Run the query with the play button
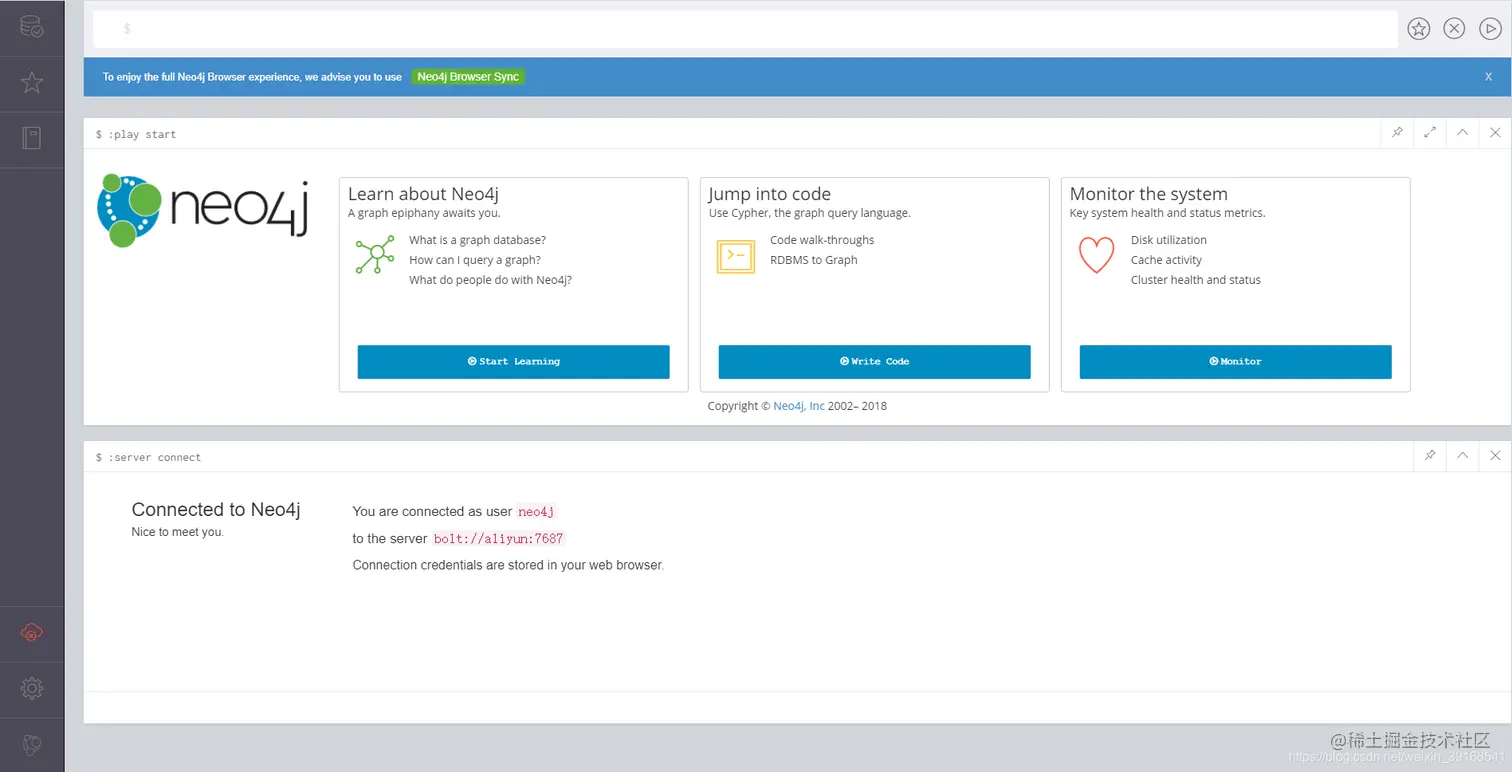1512x772 pixels. click(x=1490, y=29)
